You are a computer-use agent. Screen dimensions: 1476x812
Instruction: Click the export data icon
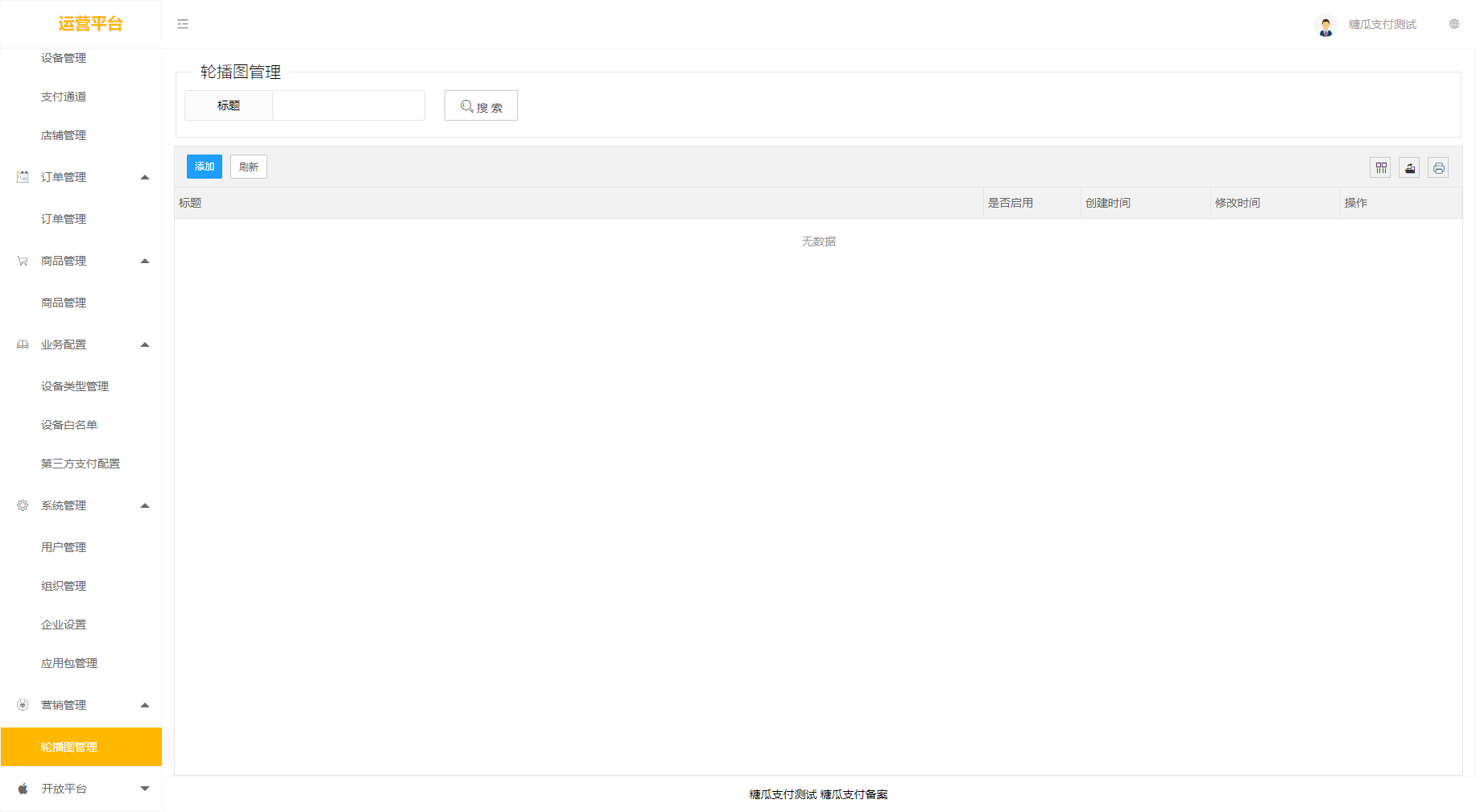(x=1409, y=167)
